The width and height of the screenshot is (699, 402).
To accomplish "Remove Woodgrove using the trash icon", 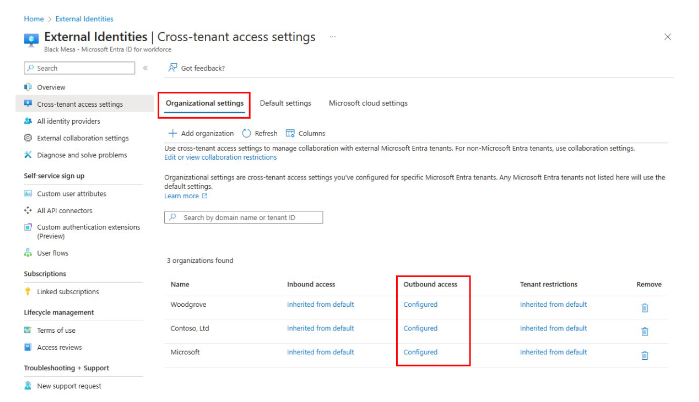I will pos(645,308).
